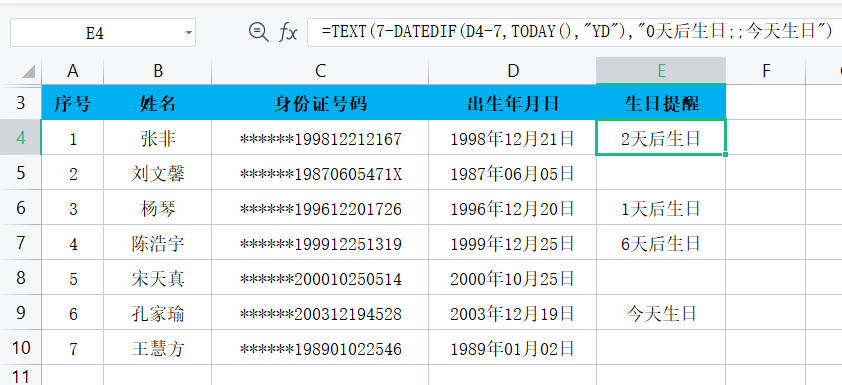Select row 7 header
Screen dimensions: 842x385
pyautogui.click(x=20, y=242)
